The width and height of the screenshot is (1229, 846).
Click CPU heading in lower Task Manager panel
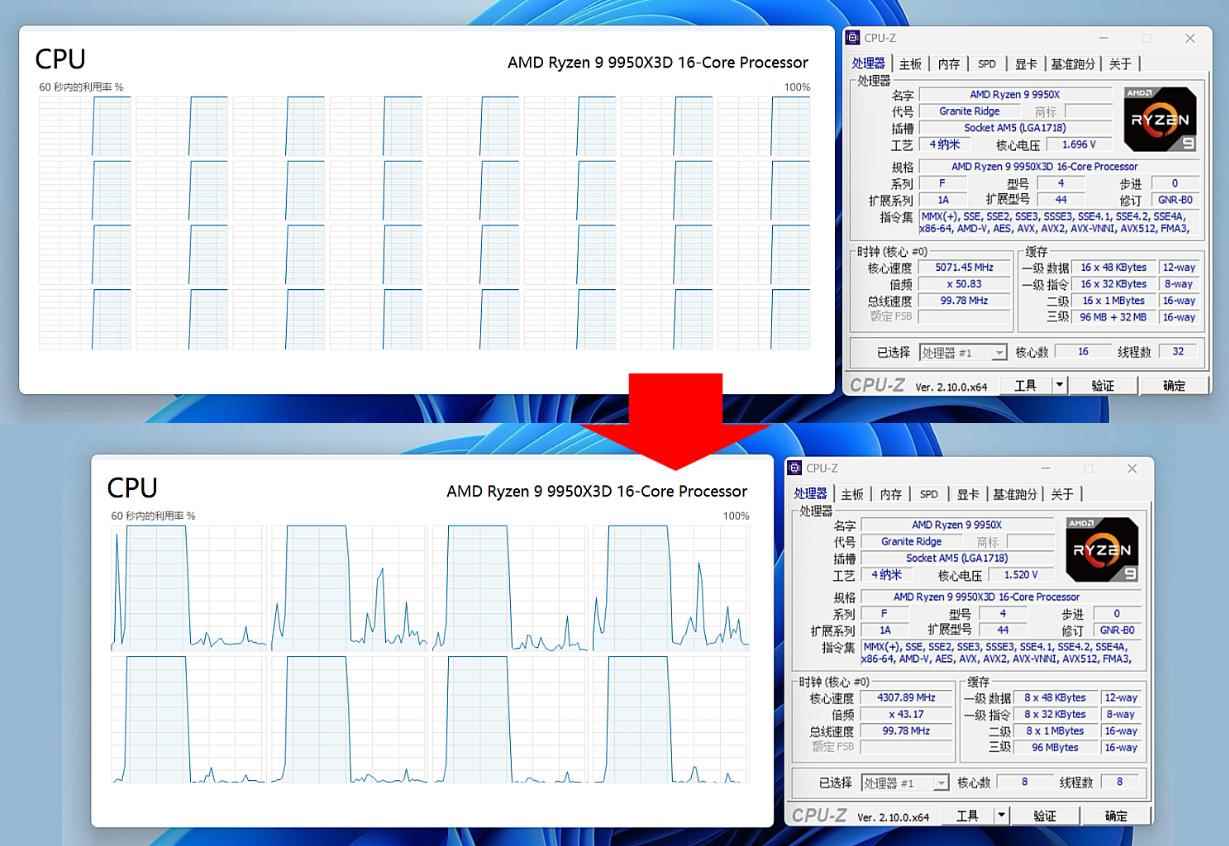click(x=132, y=488)
